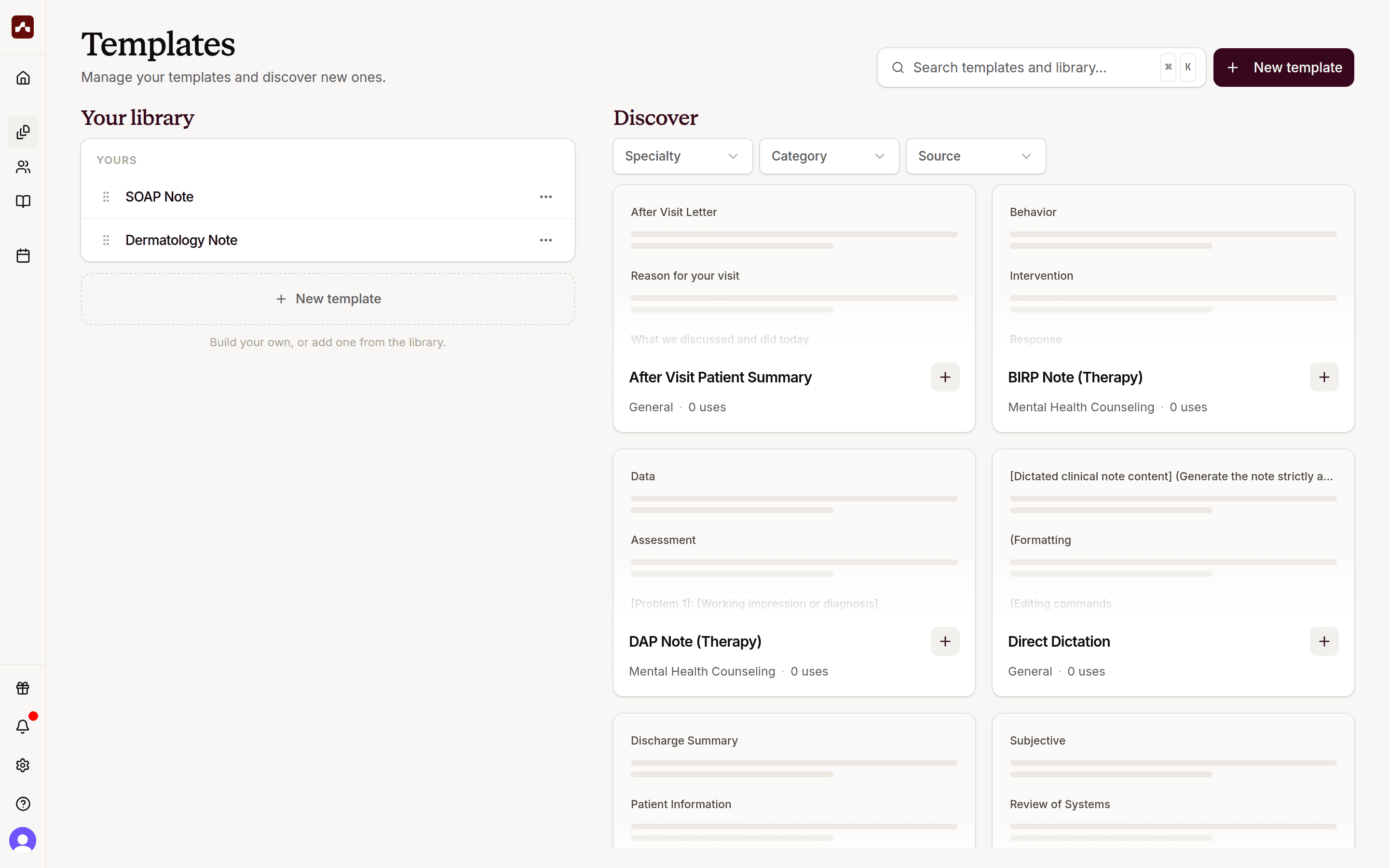Expand the Specialty filter dropdown
The width and height of the screenshot is (1389, 868).
682,156
